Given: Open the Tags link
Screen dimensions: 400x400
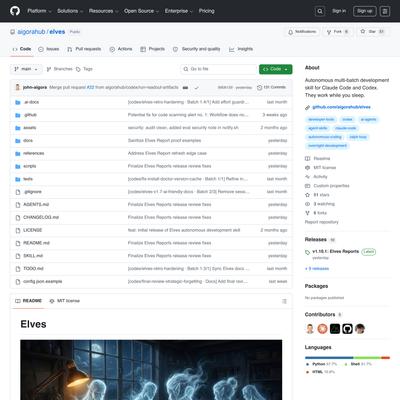Looking at the screenshot, I should [84, 69].
